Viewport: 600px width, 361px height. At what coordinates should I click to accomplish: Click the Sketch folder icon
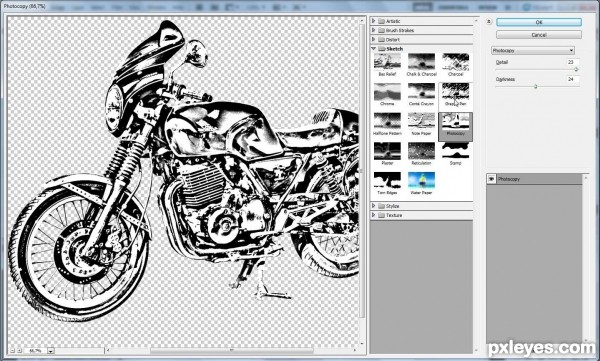pyautogui.click(x=381, y=49)
